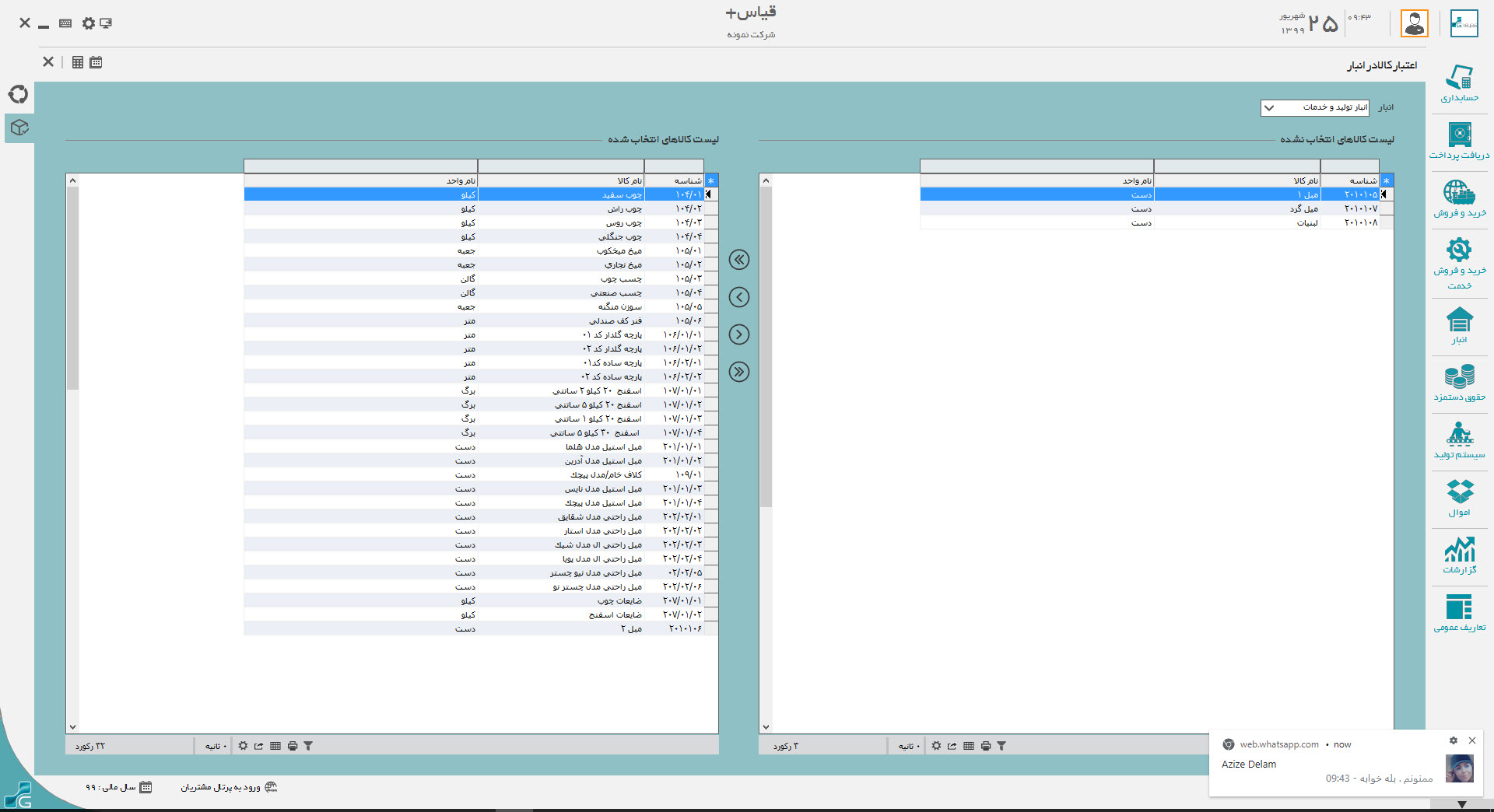Move selected item with single right arrow
Screen dimensions: 1494x812
click(x=739, y=334)
